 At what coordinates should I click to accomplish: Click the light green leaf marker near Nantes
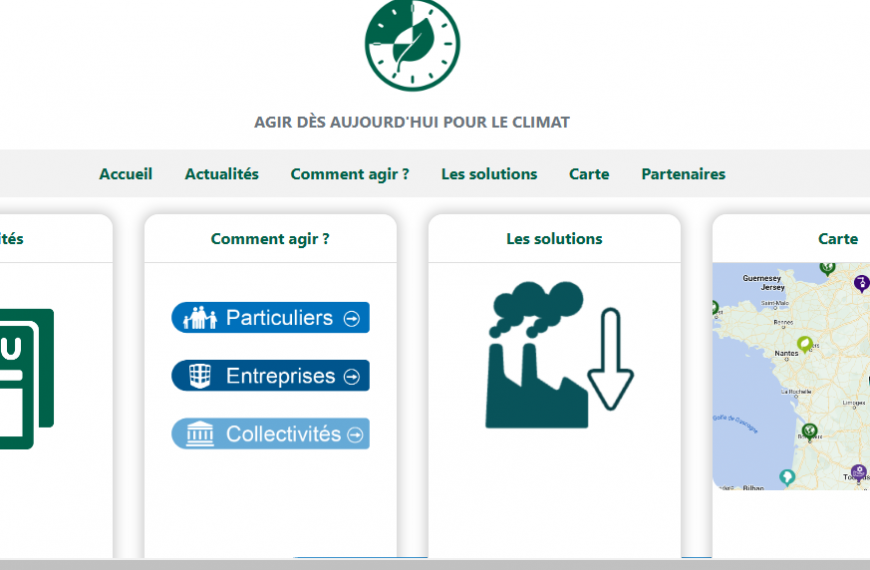(x=804, y=345)
